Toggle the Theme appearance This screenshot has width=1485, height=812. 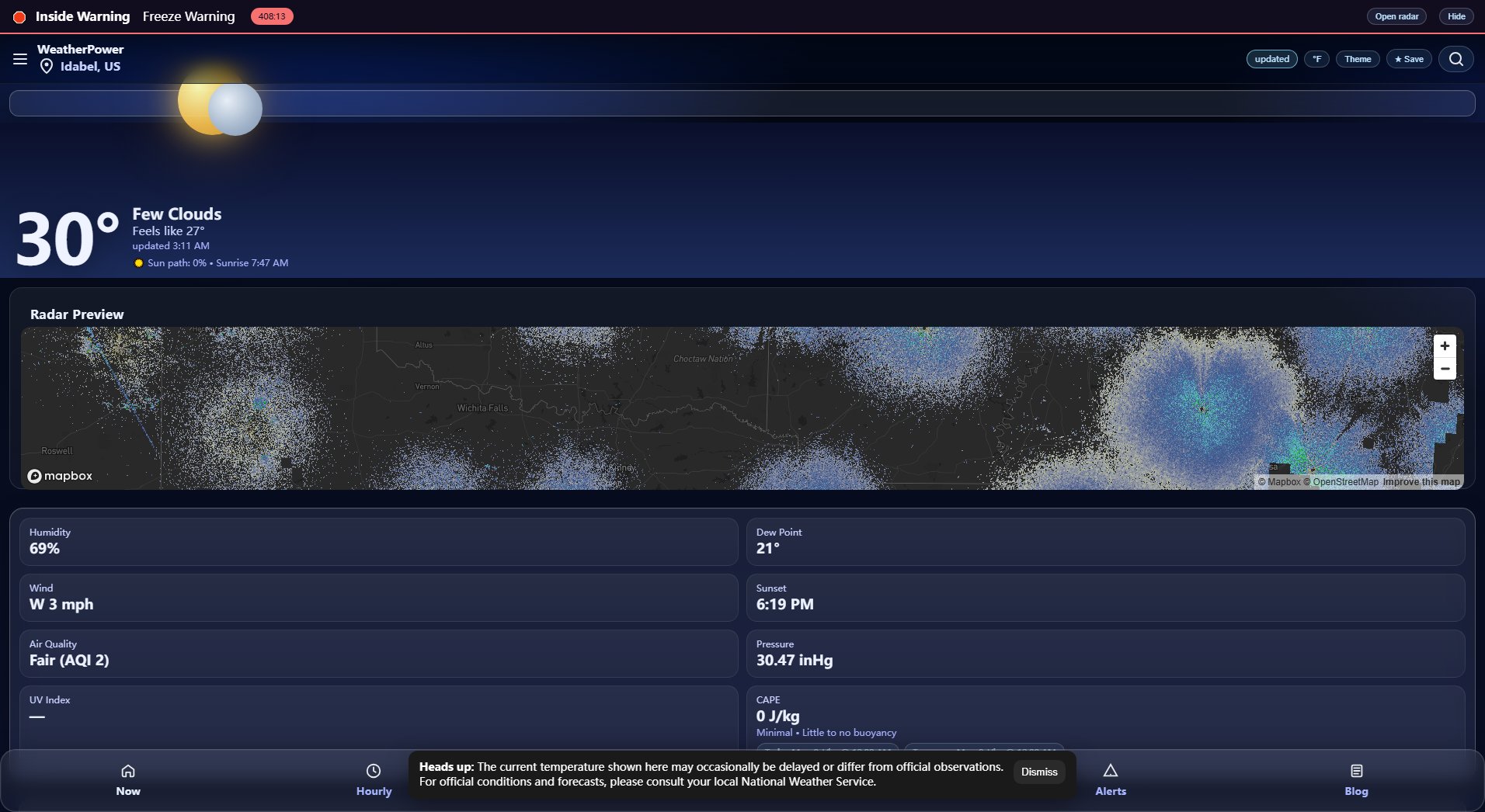pyautogui.click(x=1357, y=58)
